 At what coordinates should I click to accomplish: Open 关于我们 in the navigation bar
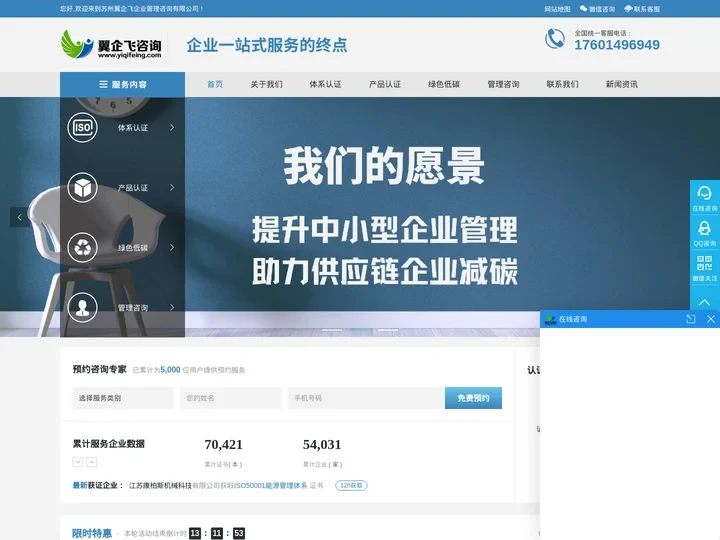(x=266, y=84)
